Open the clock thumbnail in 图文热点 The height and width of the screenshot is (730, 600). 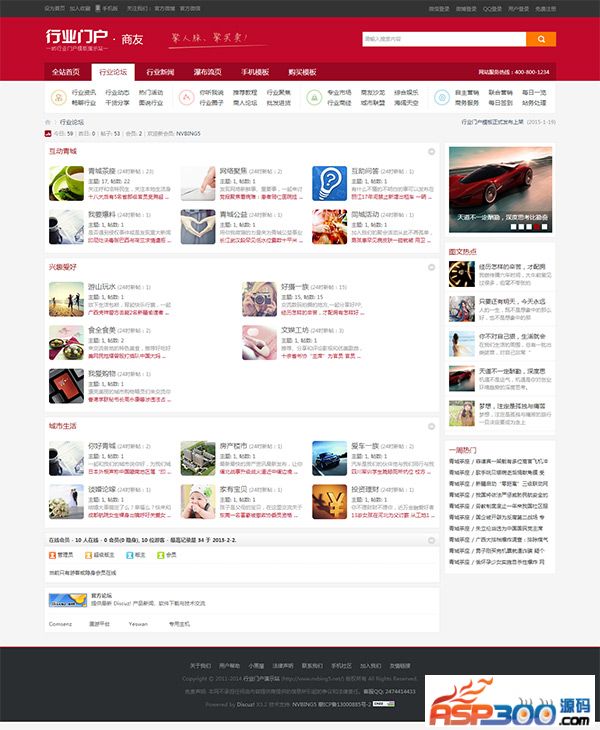(x=462, y=274)
